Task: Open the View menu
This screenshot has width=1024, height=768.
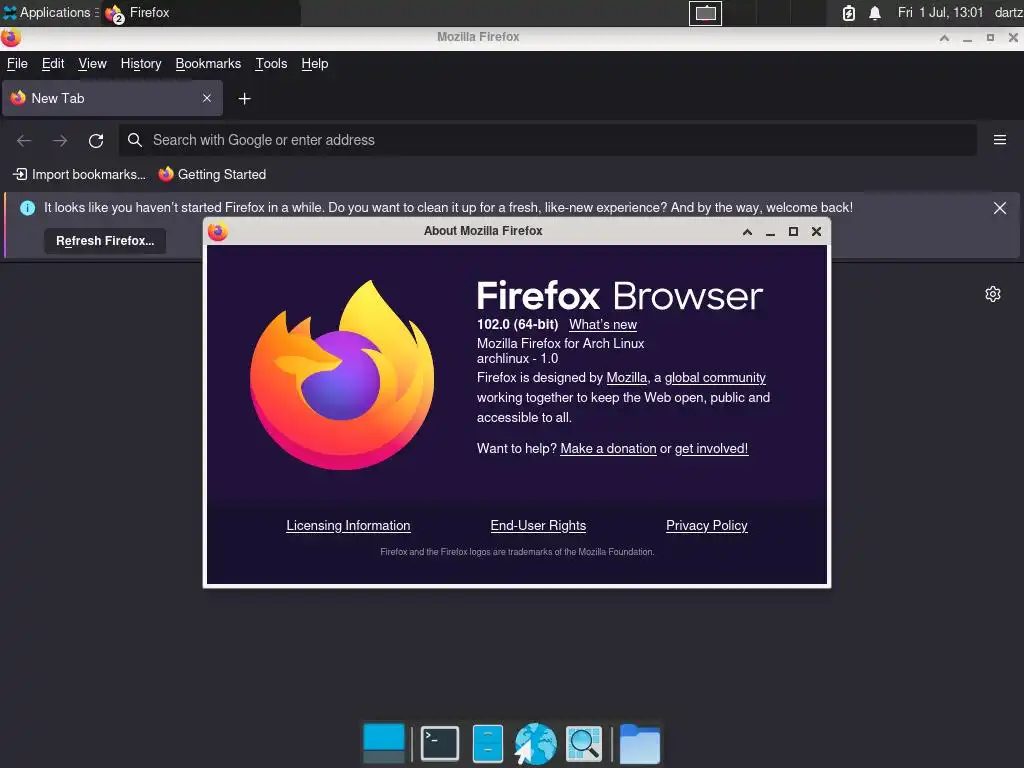Action: [x=92, y=63]
